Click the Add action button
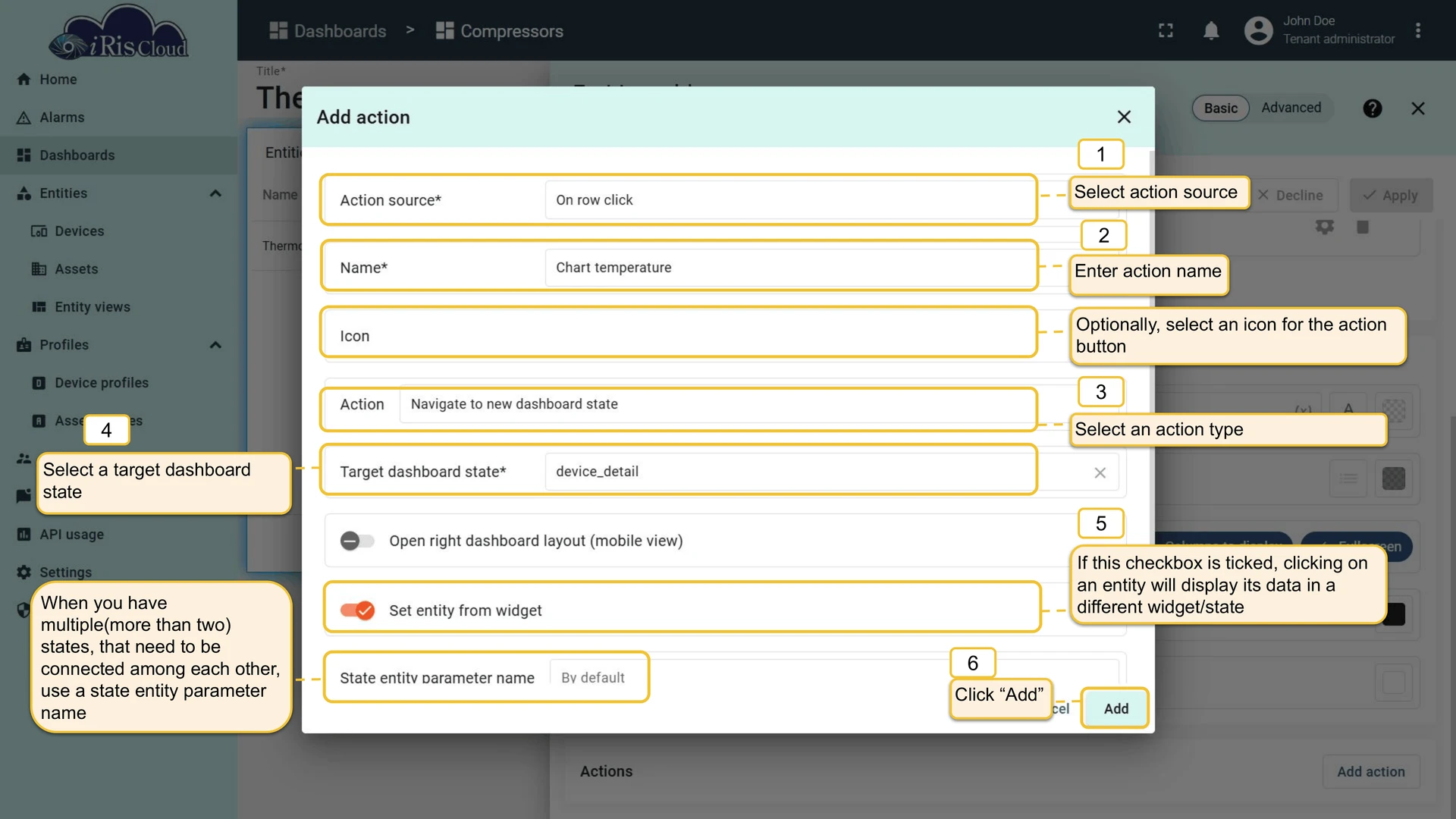The height and width of the screenshot is (819, 1456). pyautogui.click(x=1370, y=771)
